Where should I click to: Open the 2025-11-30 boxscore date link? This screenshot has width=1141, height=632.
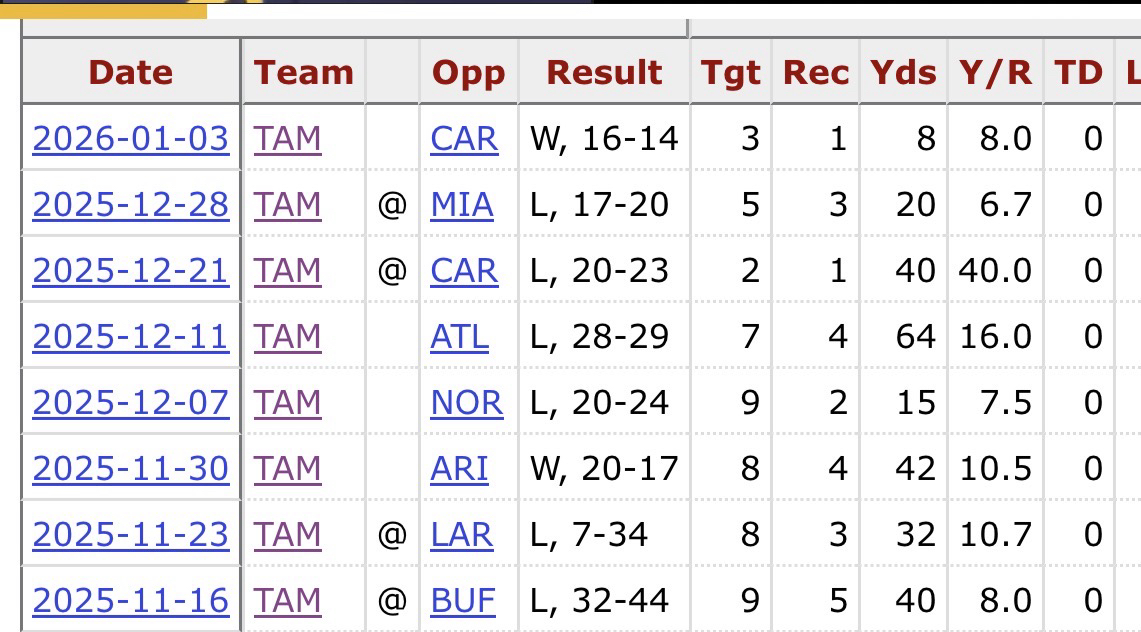coord(130,468)
